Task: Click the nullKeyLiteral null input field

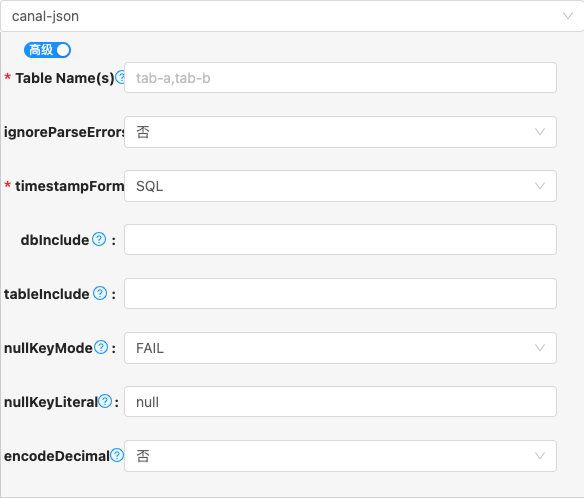Action: 340,402
